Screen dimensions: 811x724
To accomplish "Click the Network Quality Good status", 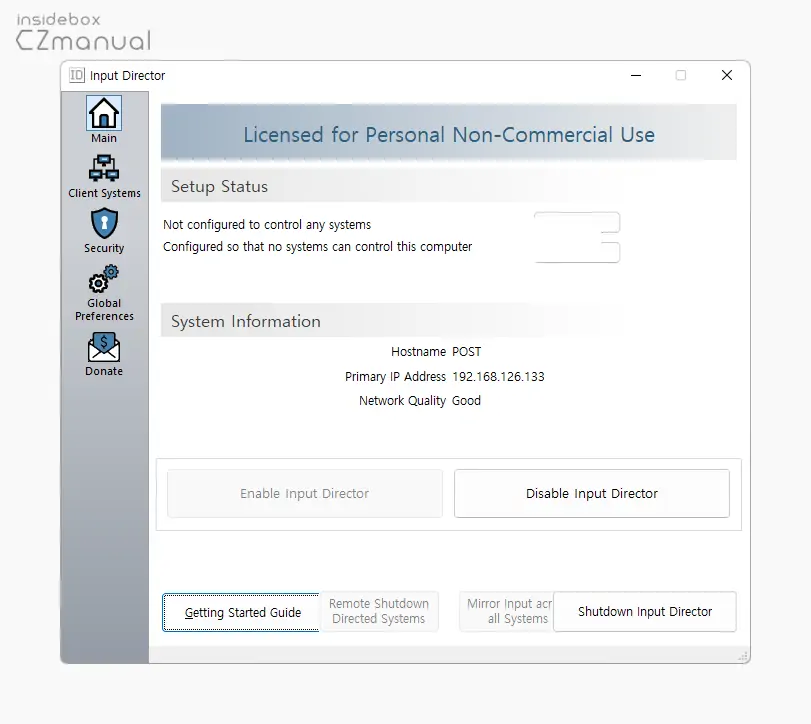I will (466, 401).
